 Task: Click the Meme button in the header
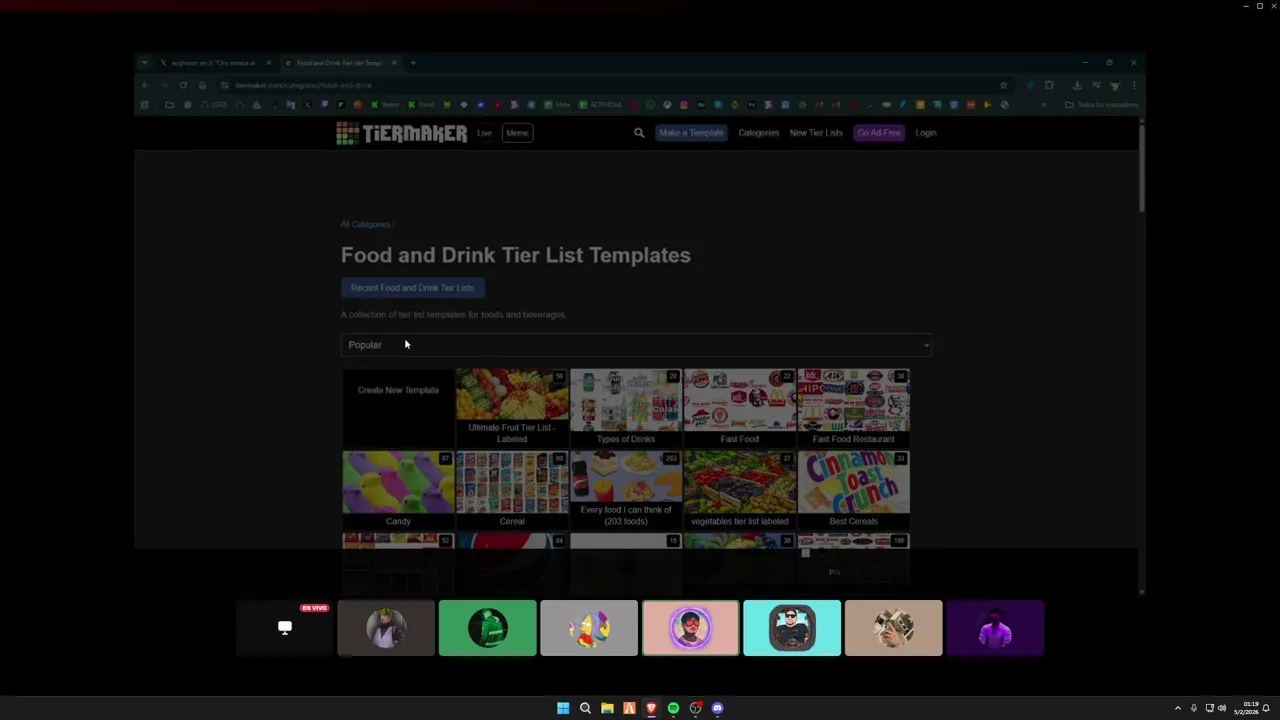coord(517,133)
